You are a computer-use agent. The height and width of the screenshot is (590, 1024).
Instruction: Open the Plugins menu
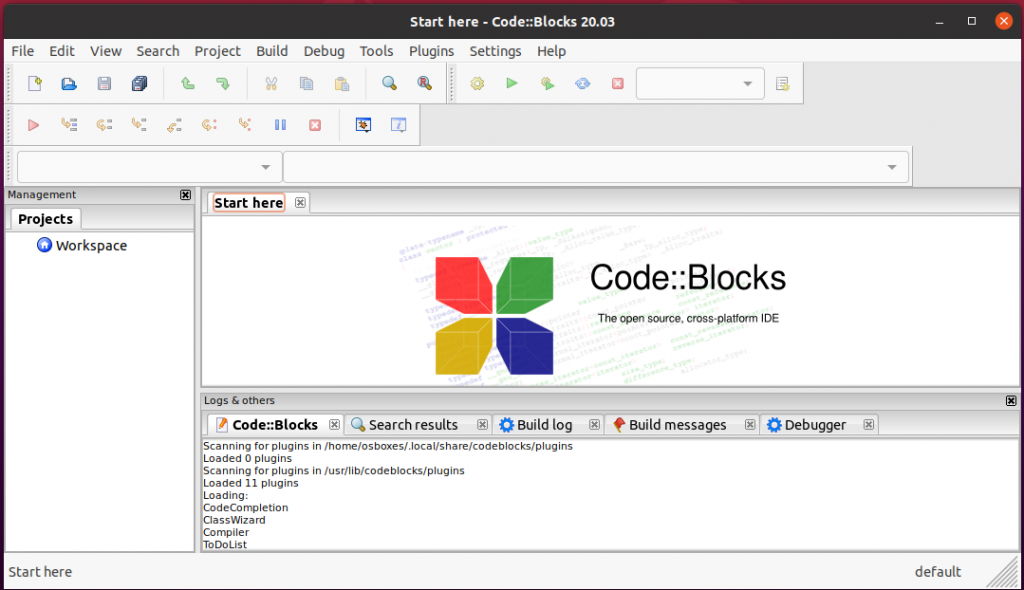click(432, 51)
